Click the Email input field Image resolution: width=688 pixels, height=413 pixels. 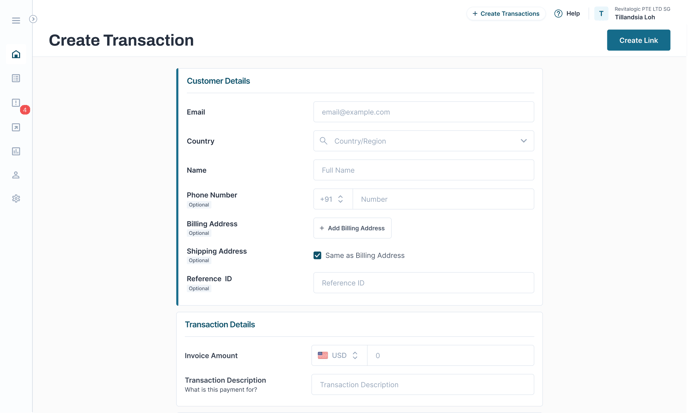pyautogui.click(x=423, y=112)
